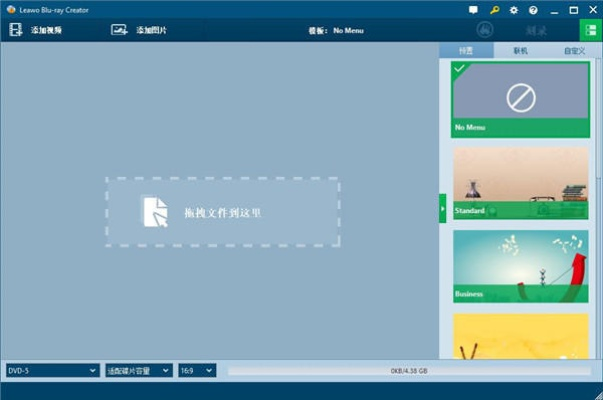Viewport: 603px width, 400px height.
Task: Collapse the template sidebar with green arrow
Action: [x=443, y=208]
